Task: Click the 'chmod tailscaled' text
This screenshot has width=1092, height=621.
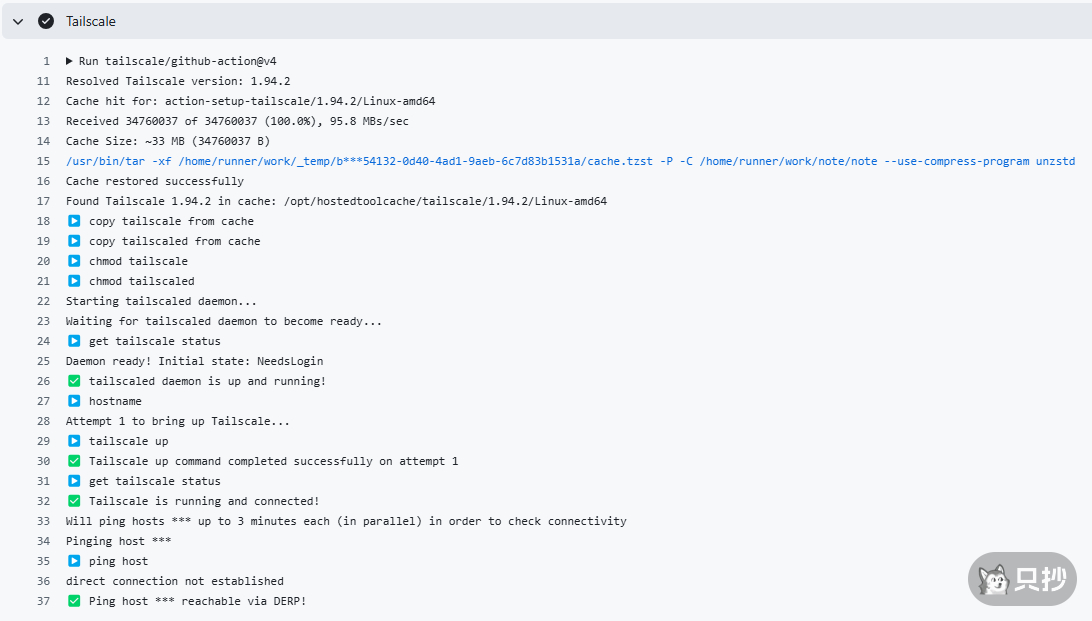Action: click(x=141, y=281)
